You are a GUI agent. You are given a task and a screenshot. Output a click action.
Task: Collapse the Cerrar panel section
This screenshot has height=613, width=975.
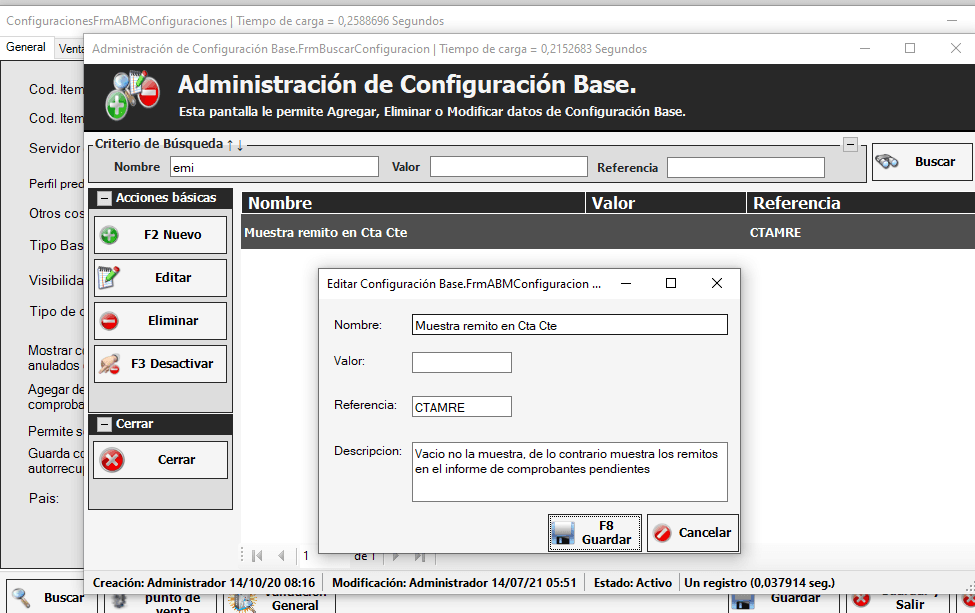click(104, 424)
